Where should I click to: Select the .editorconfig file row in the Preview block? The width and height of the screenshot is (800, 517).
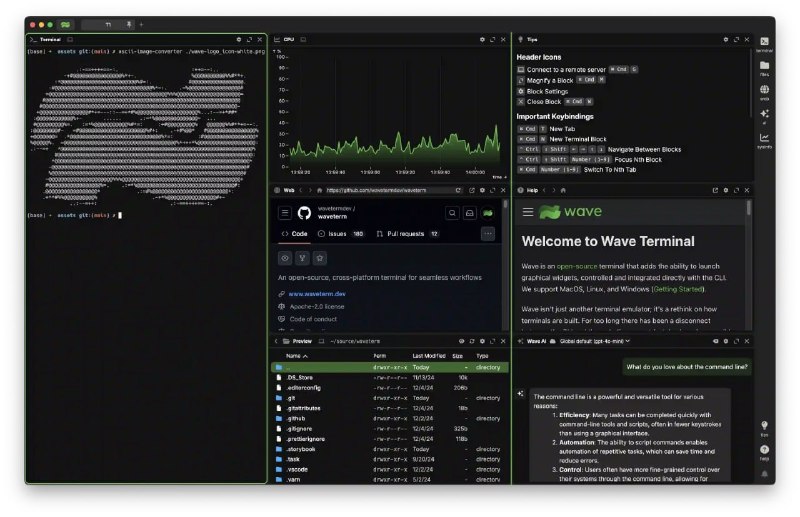(390, 388)
